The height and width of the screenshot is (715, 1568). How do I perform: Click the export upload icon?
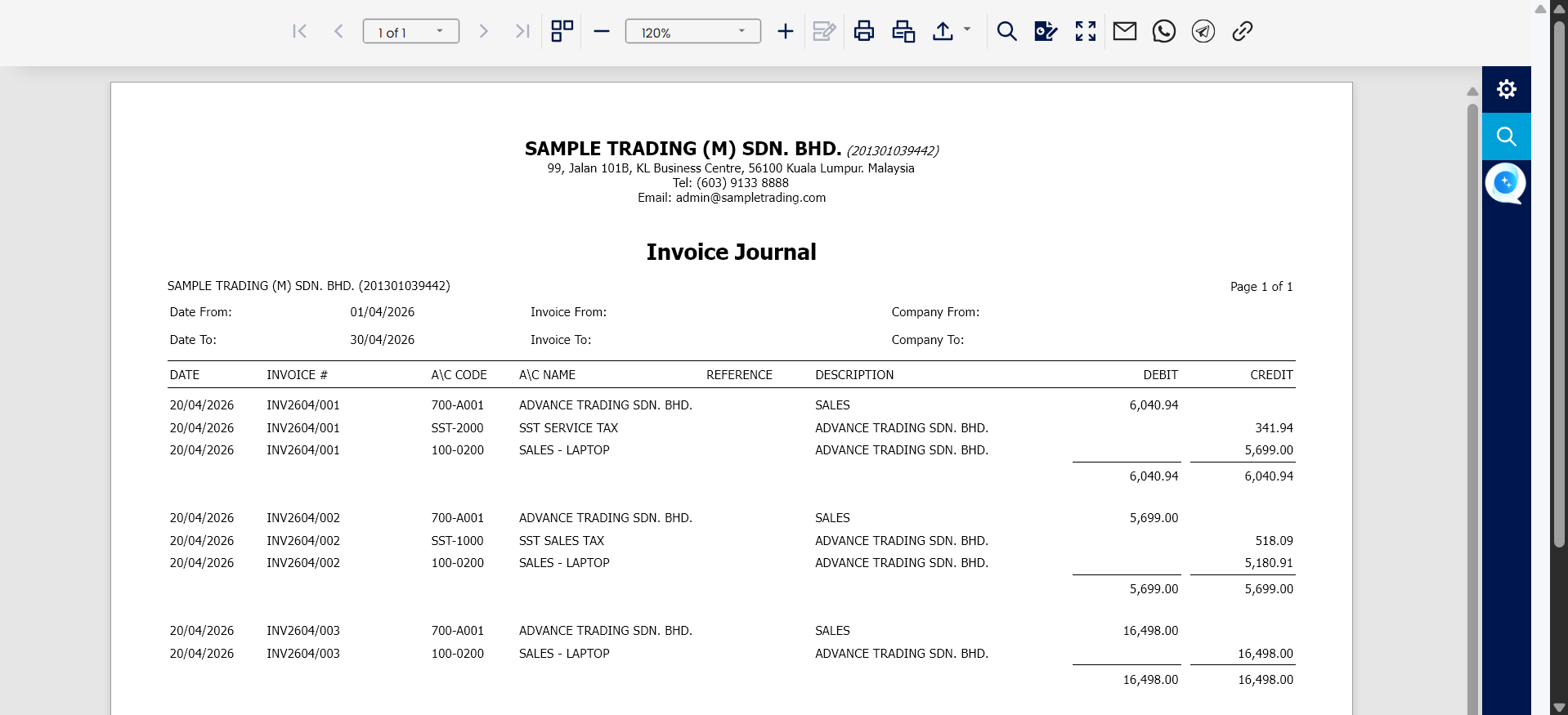pyautogui.click(x=943, y=32)
